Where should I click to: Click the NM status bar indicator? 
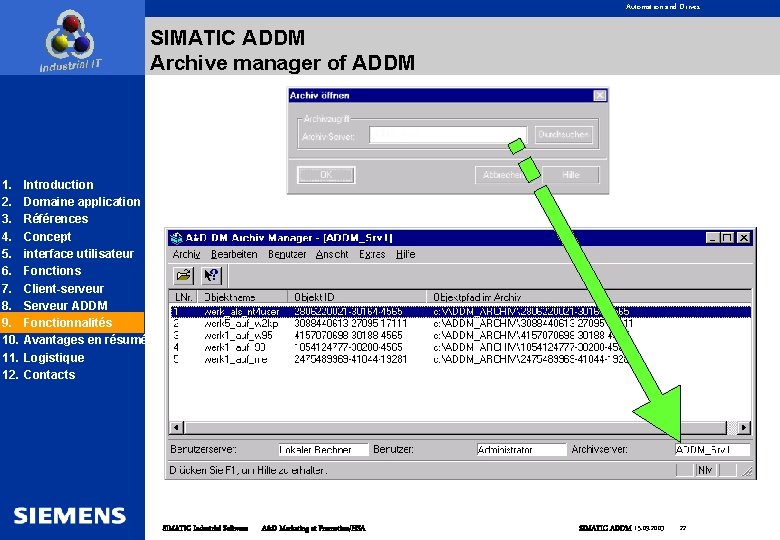tap(705, 470)
